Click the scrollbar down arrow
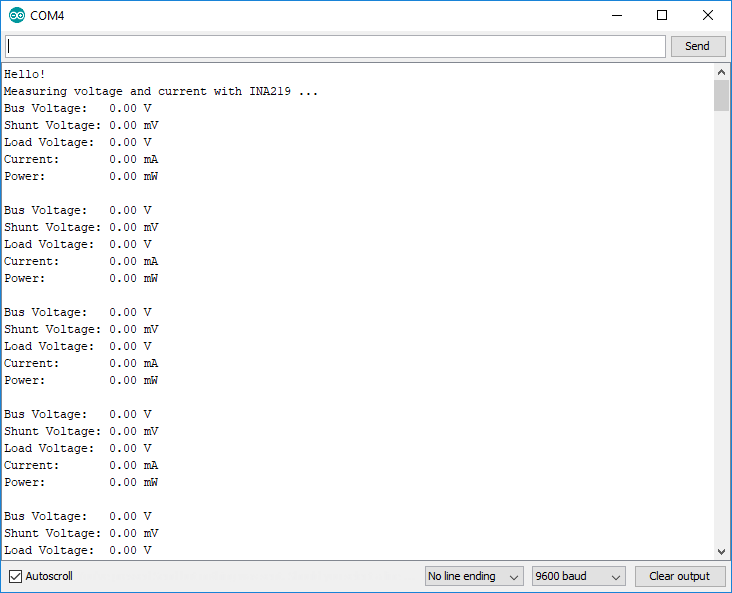This screenshot has width=732, height=593. 721,551
